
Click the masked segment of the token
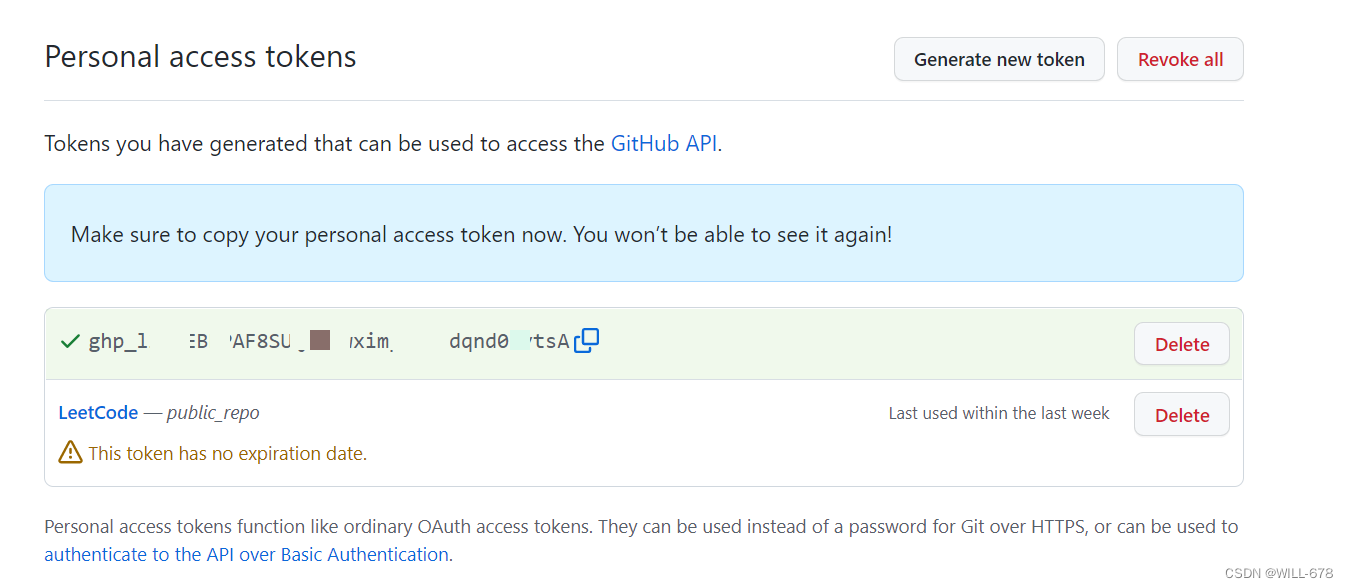click(x=318, y=339)
